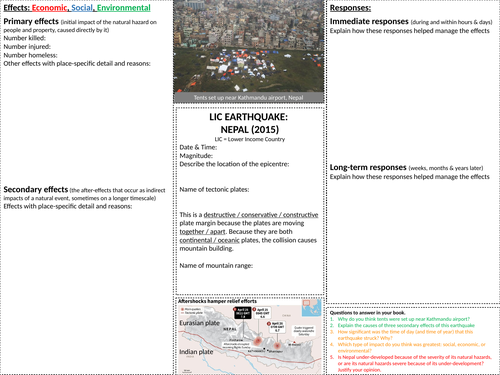Click the photo caption about Kathmandu airport tents
Screen dimensions: 500x375
point(249,98)
